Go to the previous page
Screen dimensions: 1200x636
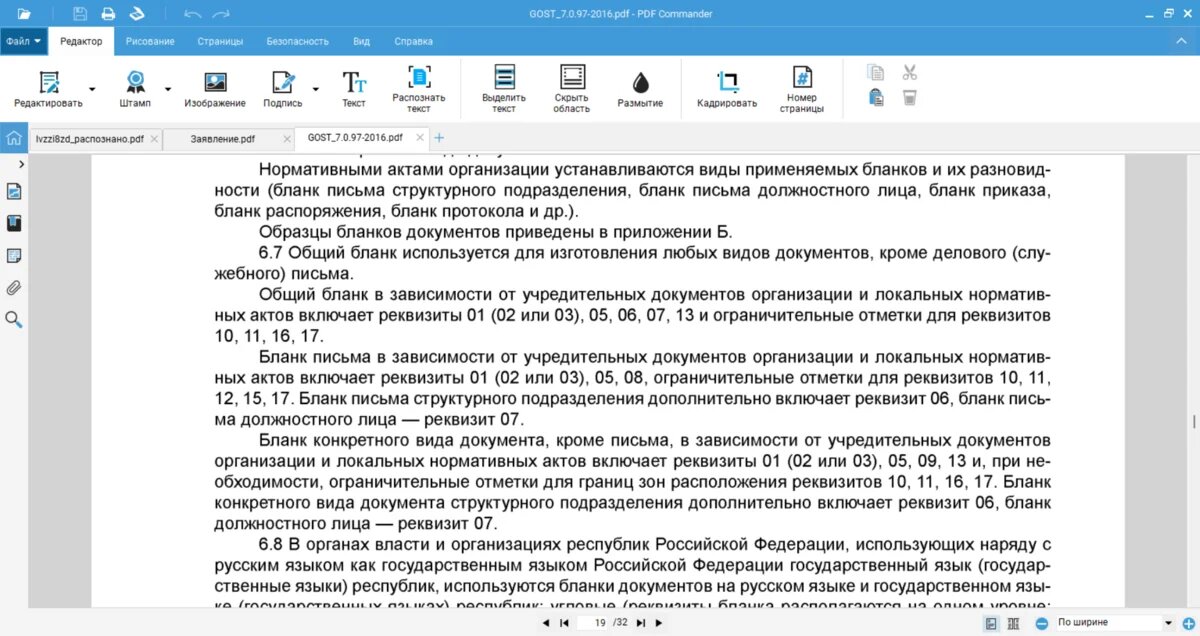(545, 623)
